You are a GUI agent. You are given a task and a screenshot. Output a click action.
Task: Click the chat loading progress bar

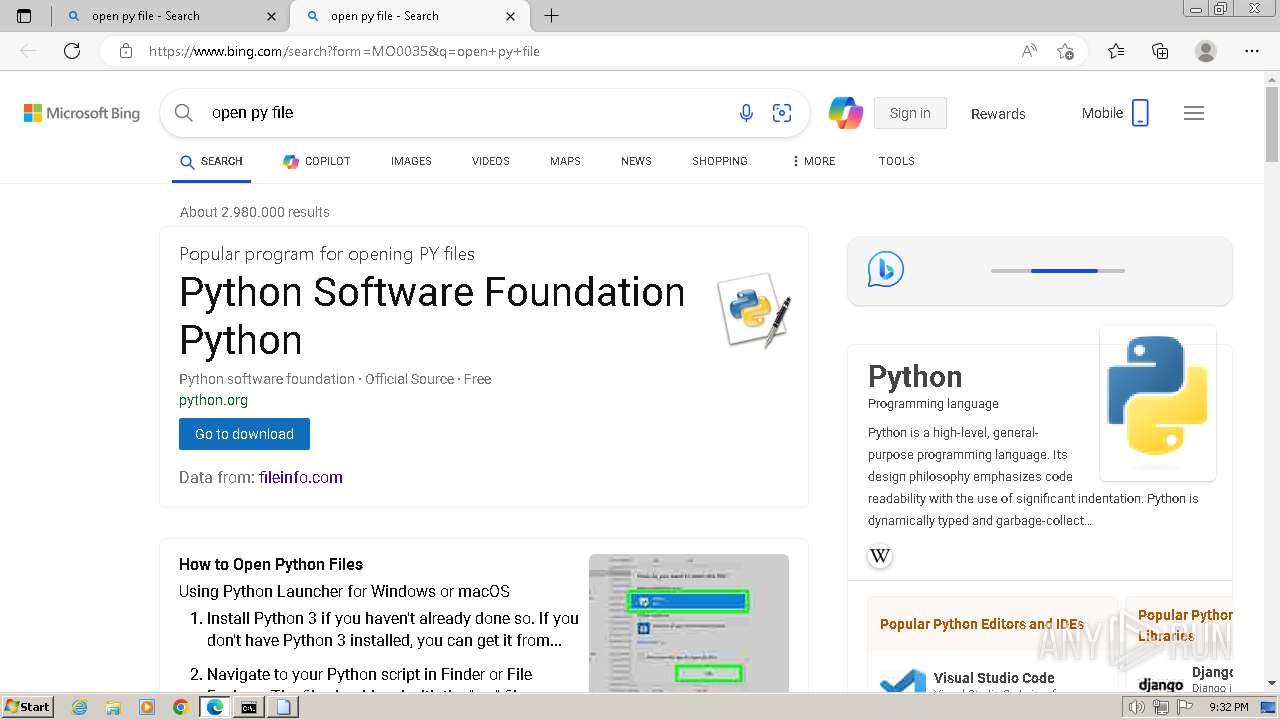pyautogui.click(x=1058, y=271)
